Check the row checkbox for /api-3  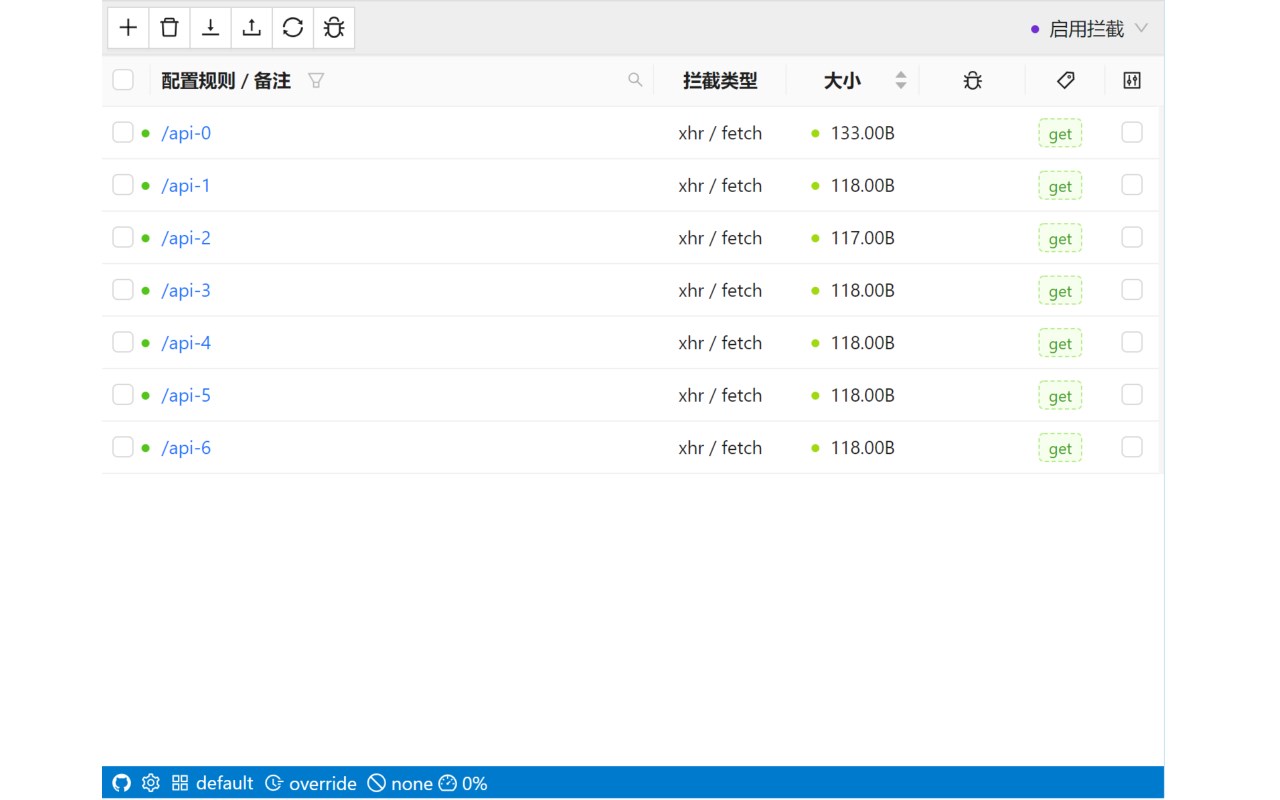coord(123,289)
